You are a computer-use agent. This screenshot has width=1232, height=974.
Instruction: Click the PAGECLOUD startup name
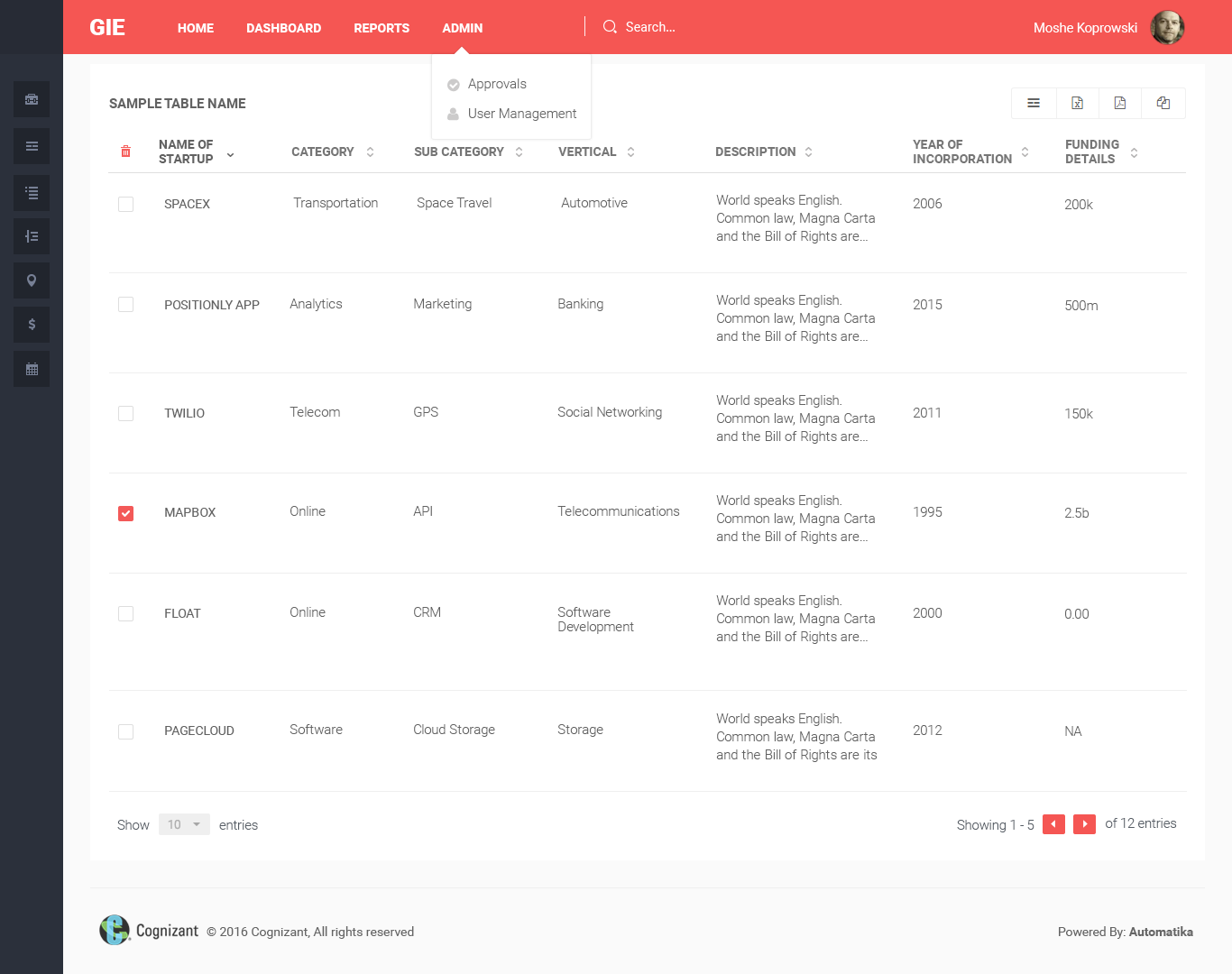198,730
